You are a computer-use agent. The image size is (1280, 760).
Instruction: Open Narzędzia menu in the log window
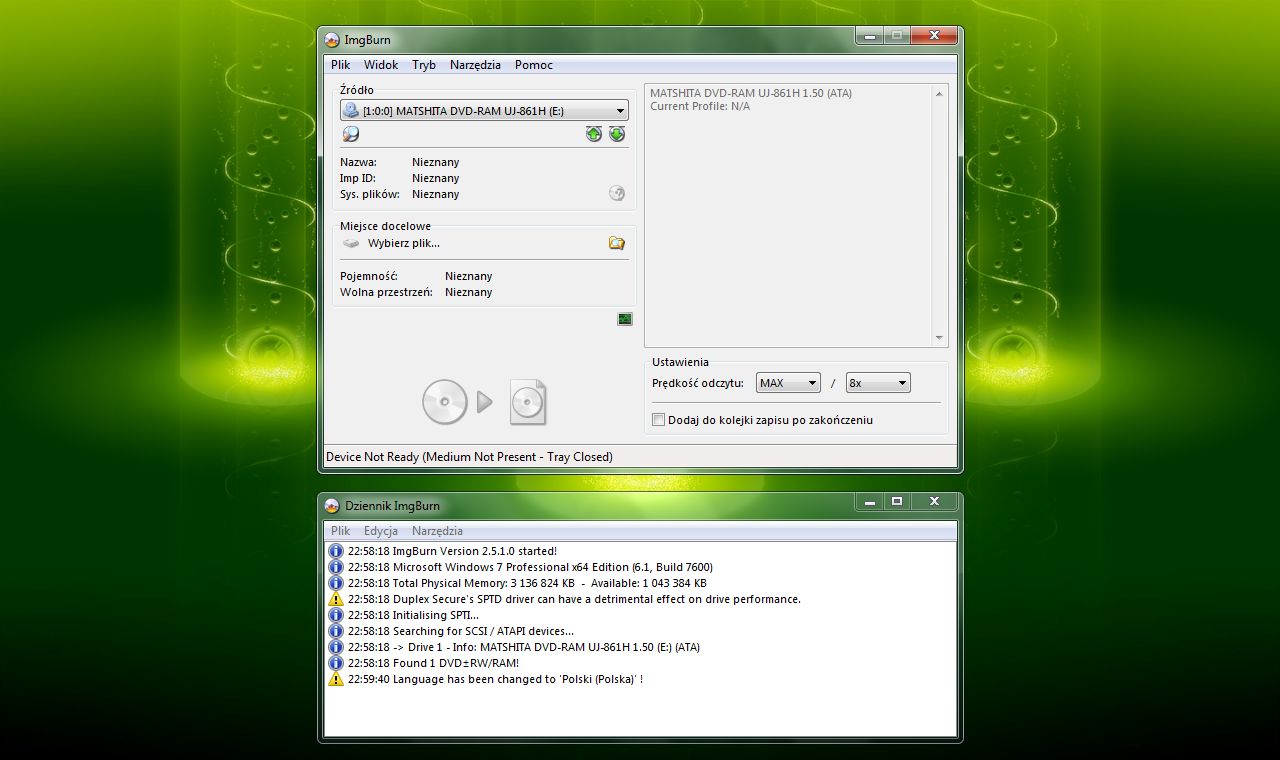437,531
